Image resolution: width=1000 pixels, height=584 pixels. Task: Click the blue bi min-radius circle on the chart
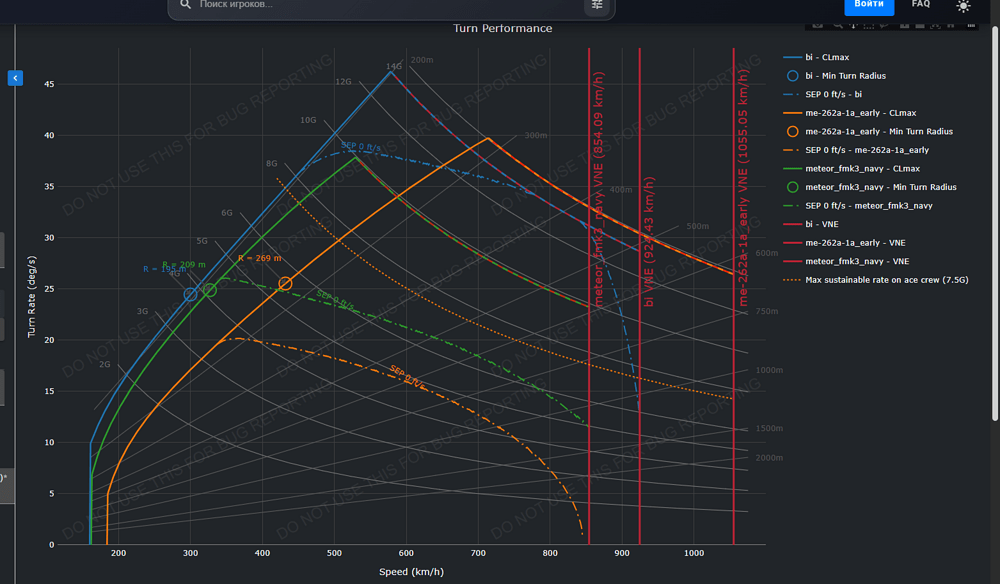coord(191,294)
